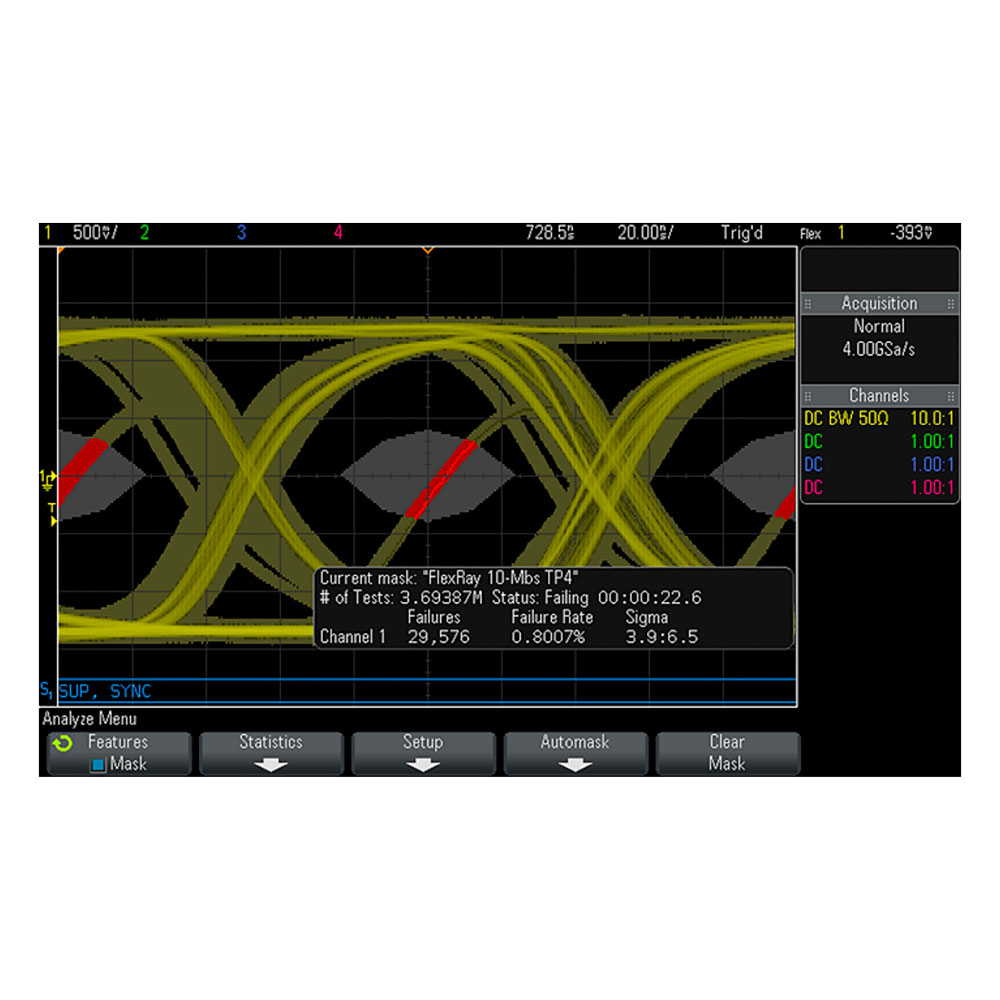The width and height of the screenshot is (1000, 1000).
Task: Click the grip dots right of Channels header
Action: pyautogui.click(x=951, y=396)
